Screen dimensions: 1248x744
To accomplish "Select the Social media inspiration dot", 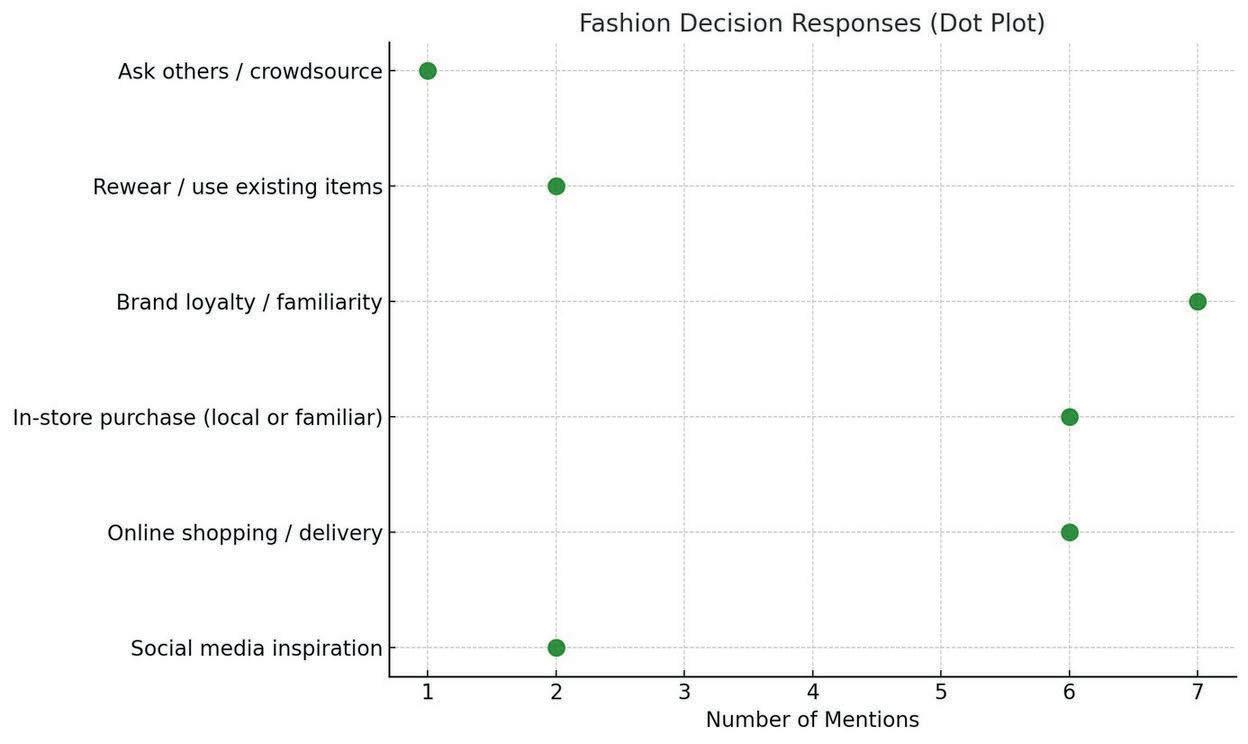I will [556, 648].
